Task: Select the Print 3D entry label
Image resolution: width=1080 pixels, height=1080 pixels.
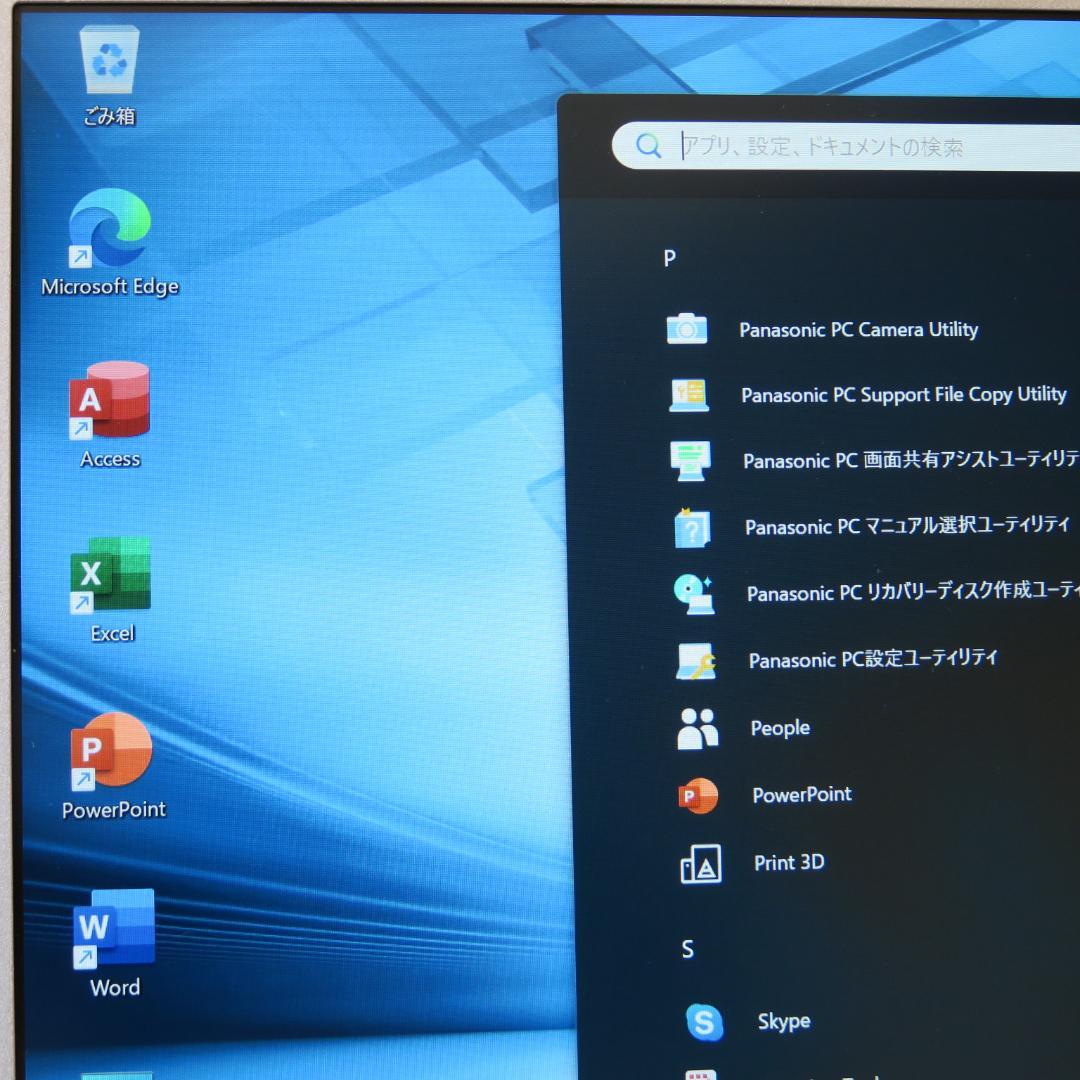Action: [x=789, y=862]
